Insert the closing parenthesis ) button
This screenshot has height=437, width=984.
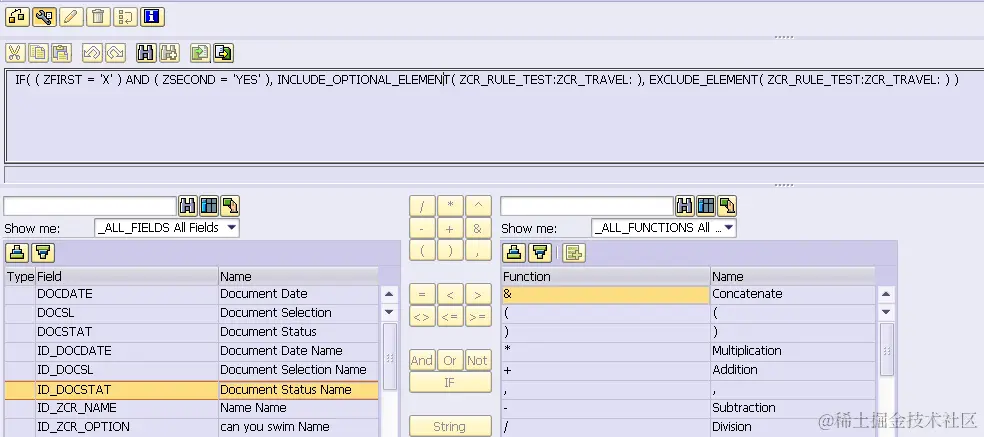pos(450,251)
